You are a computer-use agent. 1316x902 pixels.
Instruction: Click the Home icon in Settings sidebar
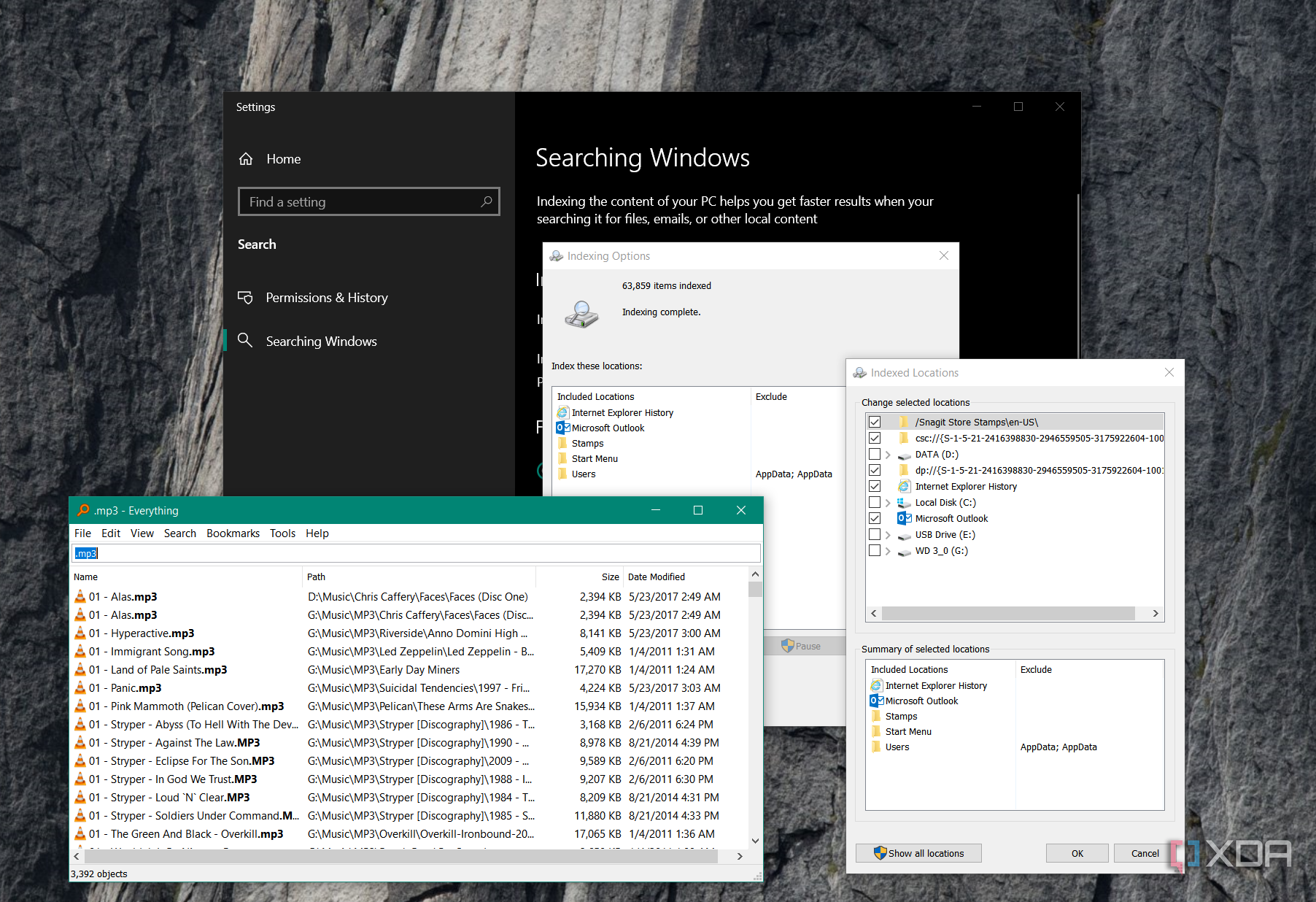[246, 158]
